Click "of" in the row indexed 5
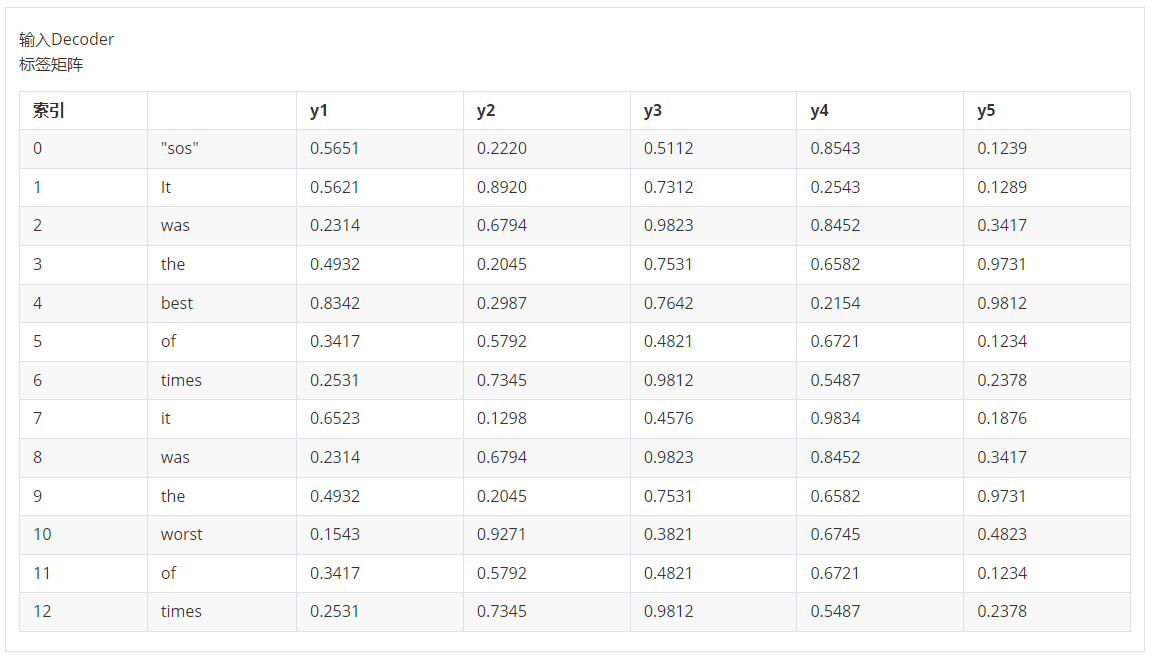 point(168,341)
